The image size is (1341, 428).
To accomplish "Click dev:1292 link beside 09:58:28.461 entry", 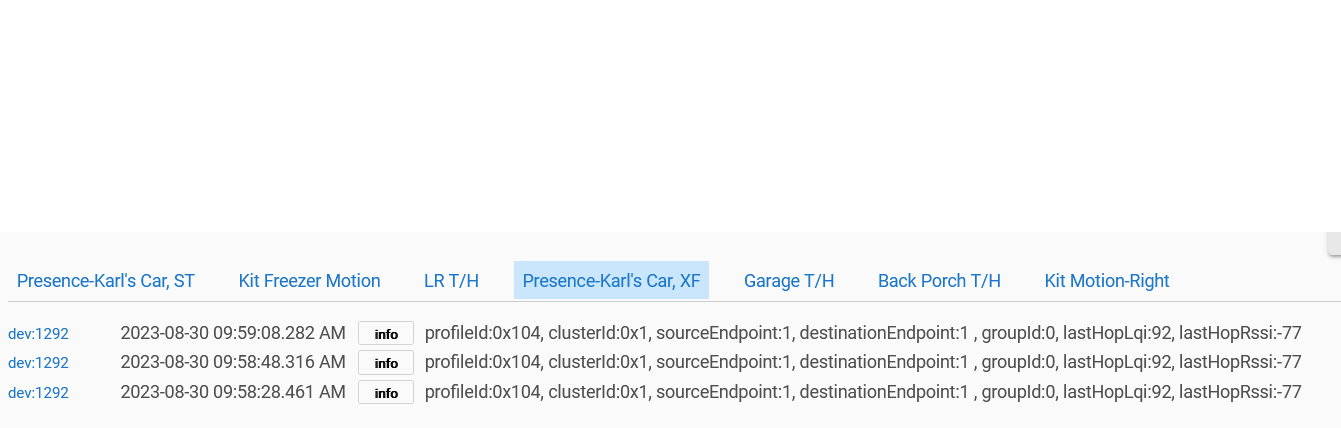I will click(38, 393).
